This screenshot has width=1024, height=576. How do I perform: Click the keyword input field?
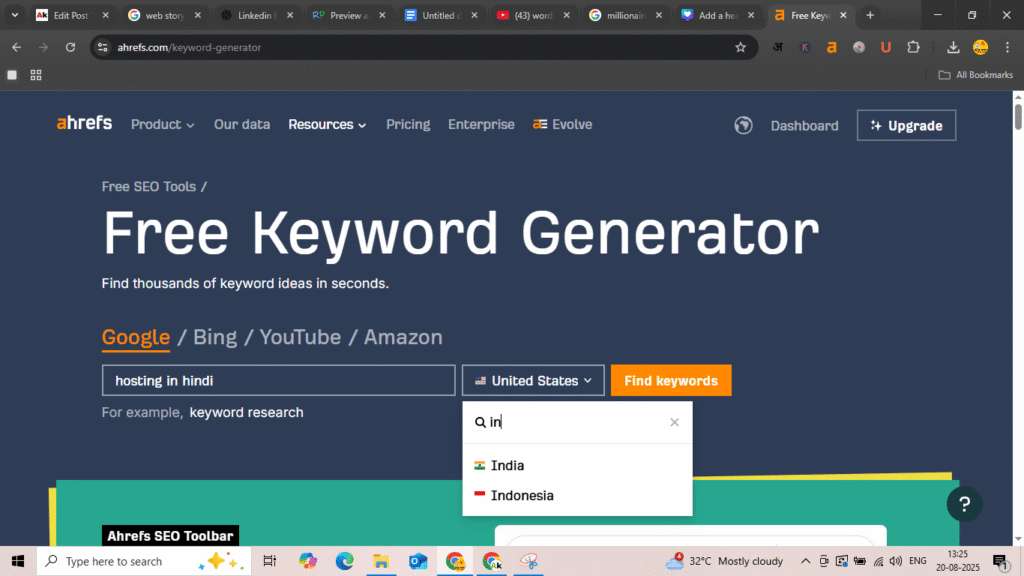point(278,381)
